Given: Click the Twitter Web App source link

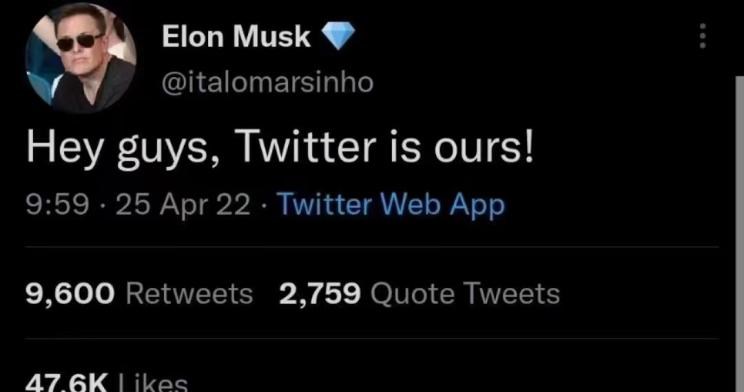Looking at the screenshot, I should pyautogui.click(x=391, y=205).
